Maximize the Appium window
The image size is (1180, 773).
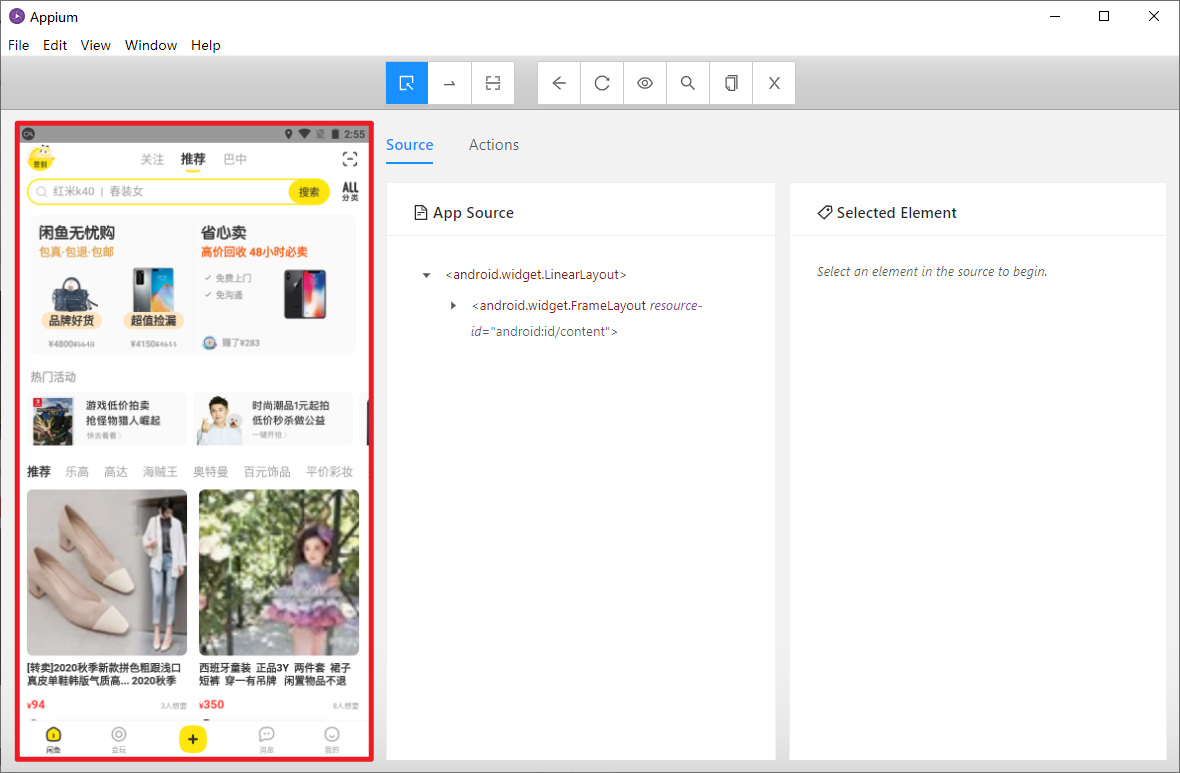pyautogui.click(x=1104, y=17)
